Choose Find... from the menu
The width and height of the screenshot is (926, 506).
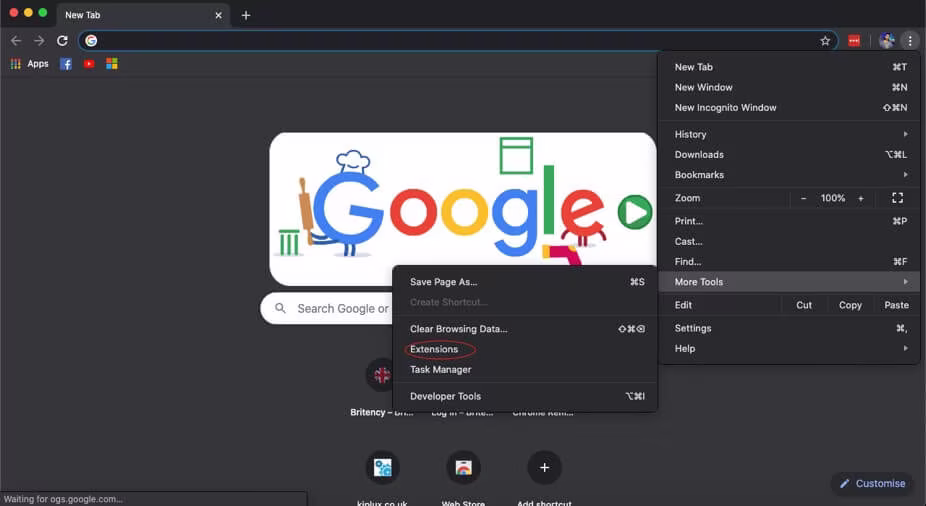click(789, 262)
